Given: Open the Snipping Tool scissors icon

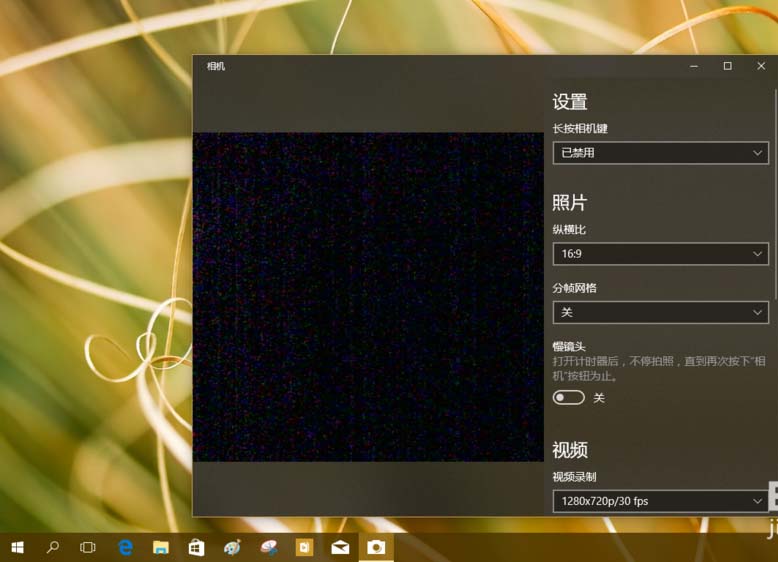Looking at the screenshot, I should tap(268, 547).
